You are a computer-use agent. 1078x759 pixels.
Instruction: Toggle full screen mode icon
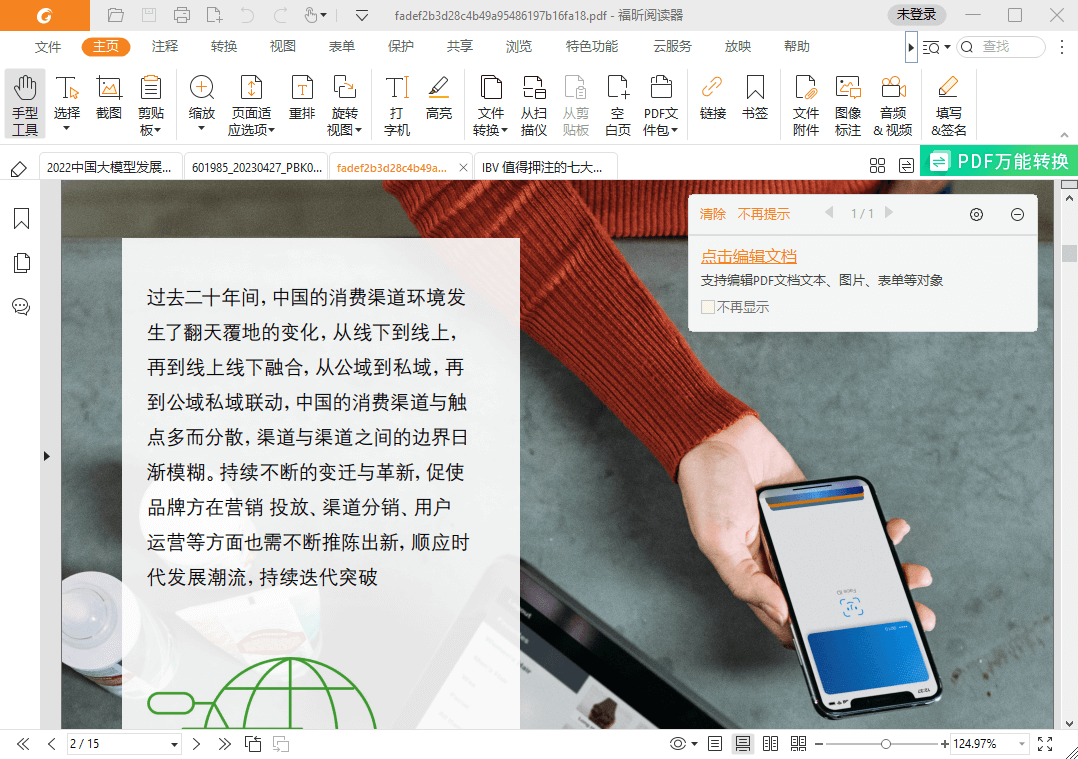(1045, 743)
